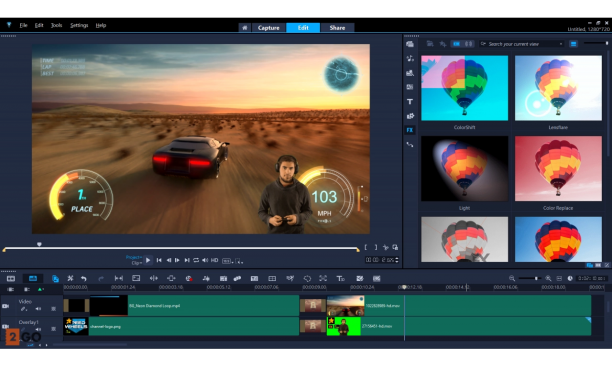
Task: Click Play in the preview controls
Action: (148, 260)
